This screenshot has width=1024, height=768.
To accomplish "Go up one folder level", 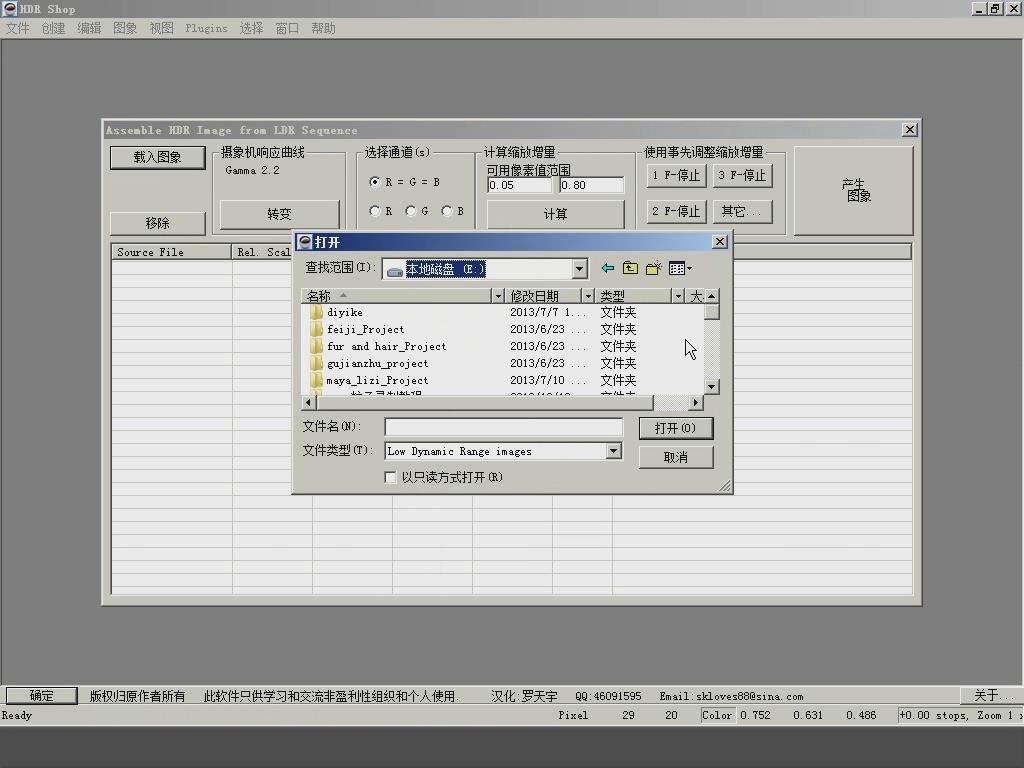I will (x=630, y=268).
